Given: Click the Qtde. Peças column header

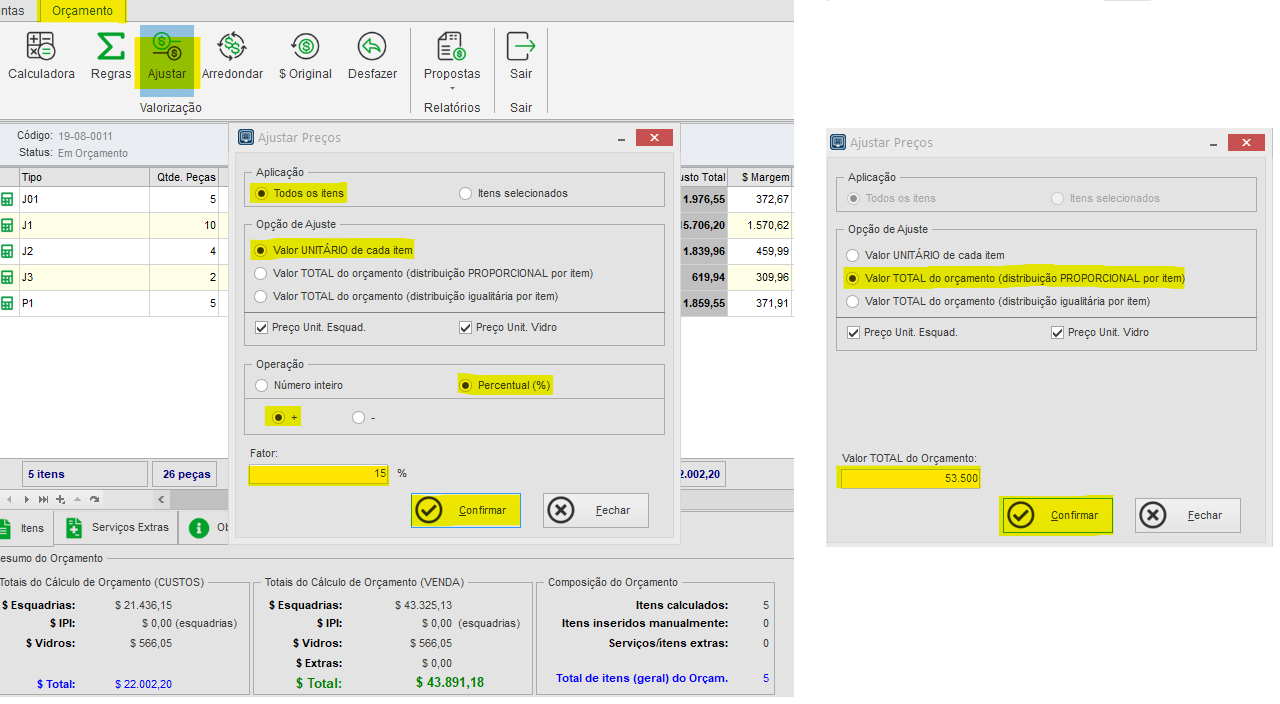Looking at the screenshot, I should tap(185, 177).
